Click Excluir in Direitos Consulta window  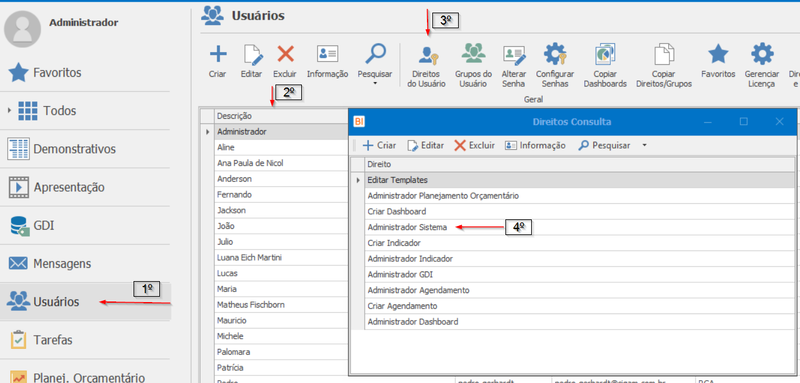coord(474,145)
